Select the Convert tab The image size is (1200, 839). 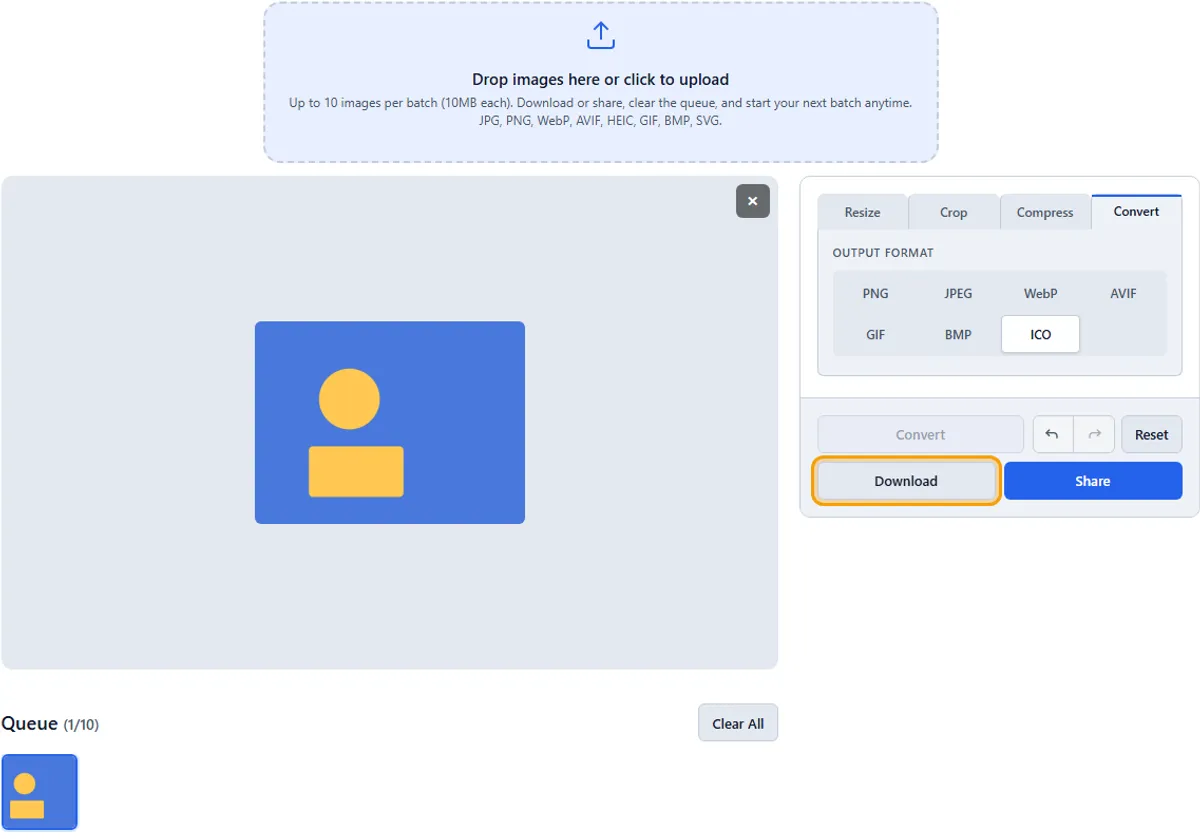tap(1137, 211)
